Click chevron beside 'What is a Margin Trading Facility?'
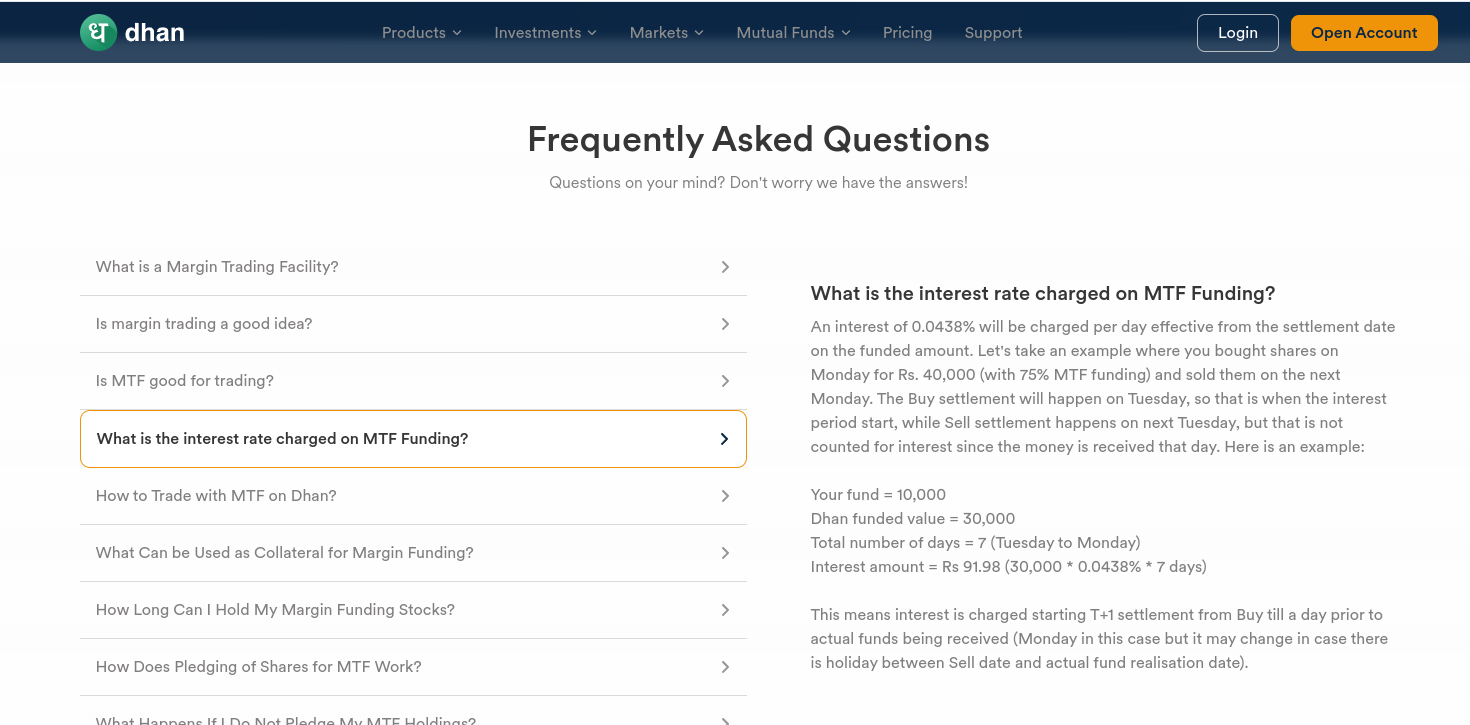Image resolution: width=1470 pixels, height=725 pixels. pos(725,267)
